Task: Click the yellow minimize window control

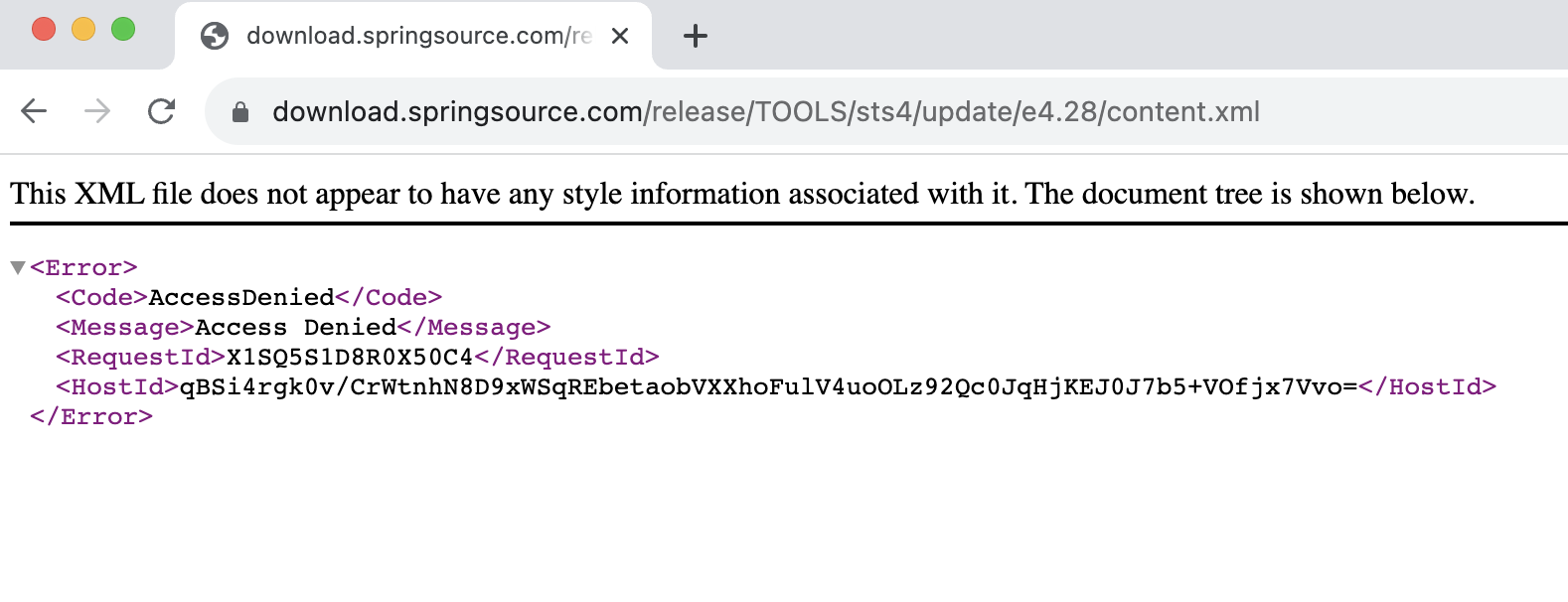Action: [82, 30]
